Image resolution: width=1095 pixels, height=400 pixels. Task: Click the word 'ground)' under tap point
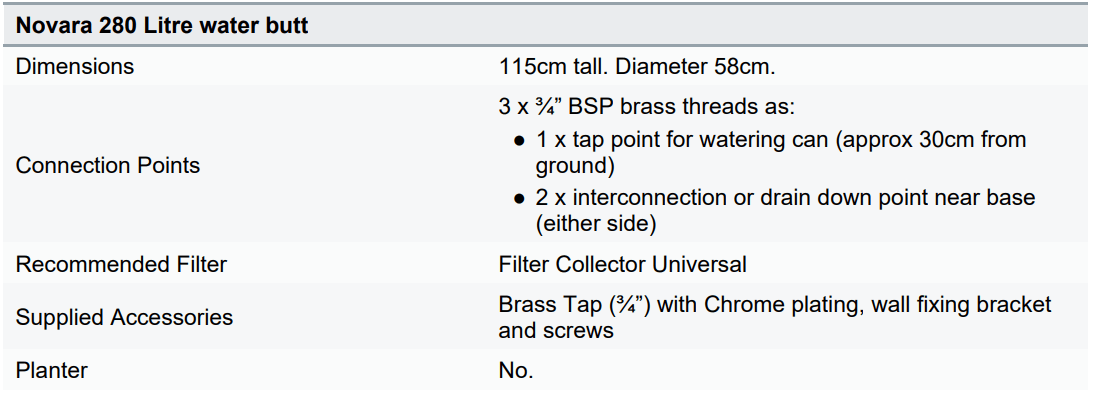pyautogui.click(x=575, y=165)
